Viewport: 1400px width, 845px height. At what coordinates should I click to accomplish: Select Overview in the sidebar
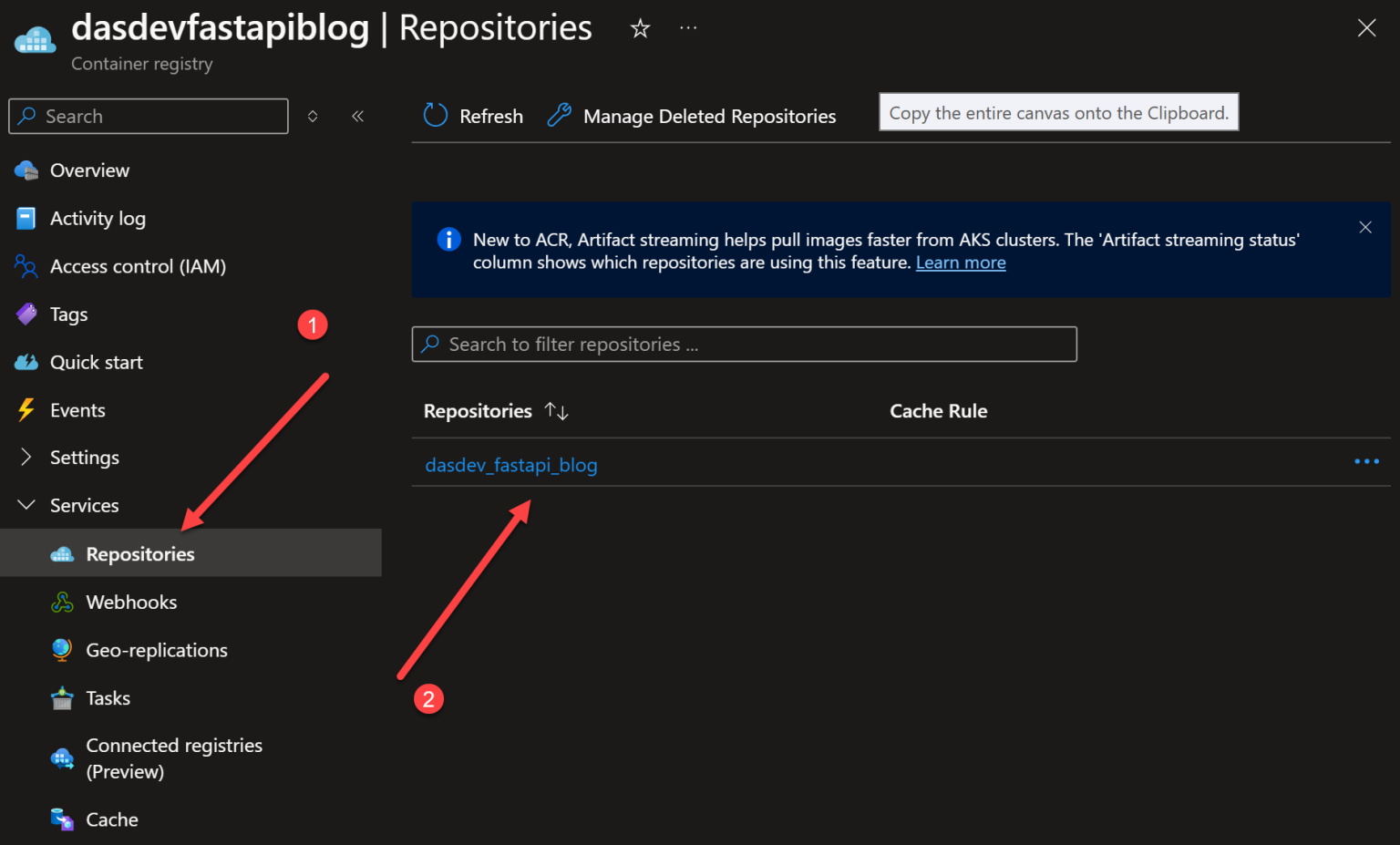[x=89, y=170]
